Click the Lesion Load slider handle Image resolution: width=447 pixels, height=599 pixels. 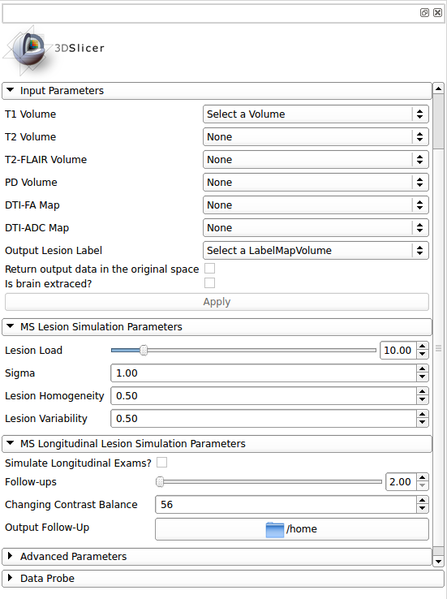pyautogui.click(x=144, y=350)
